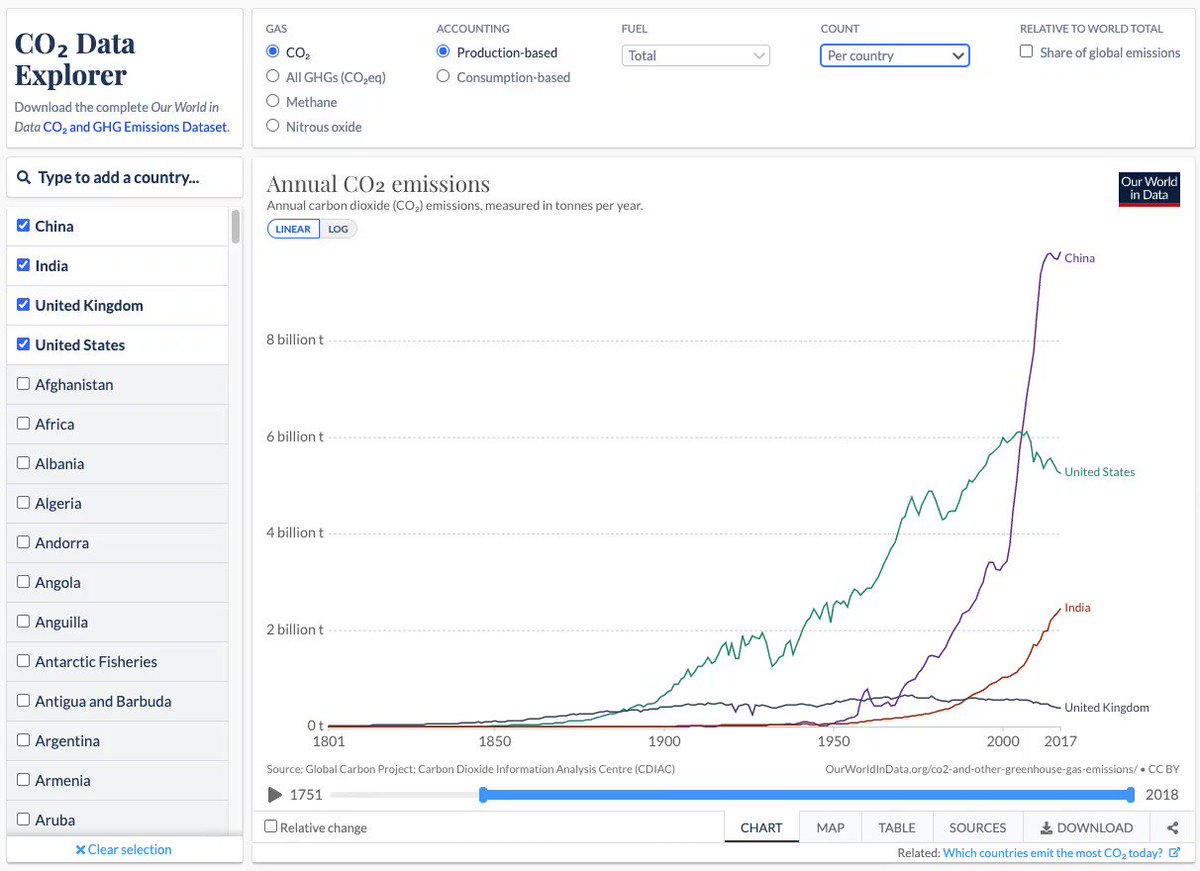Screen dimensions: 1200x871
Task: Click the share icon beside Download
Action: (1172, 828)
